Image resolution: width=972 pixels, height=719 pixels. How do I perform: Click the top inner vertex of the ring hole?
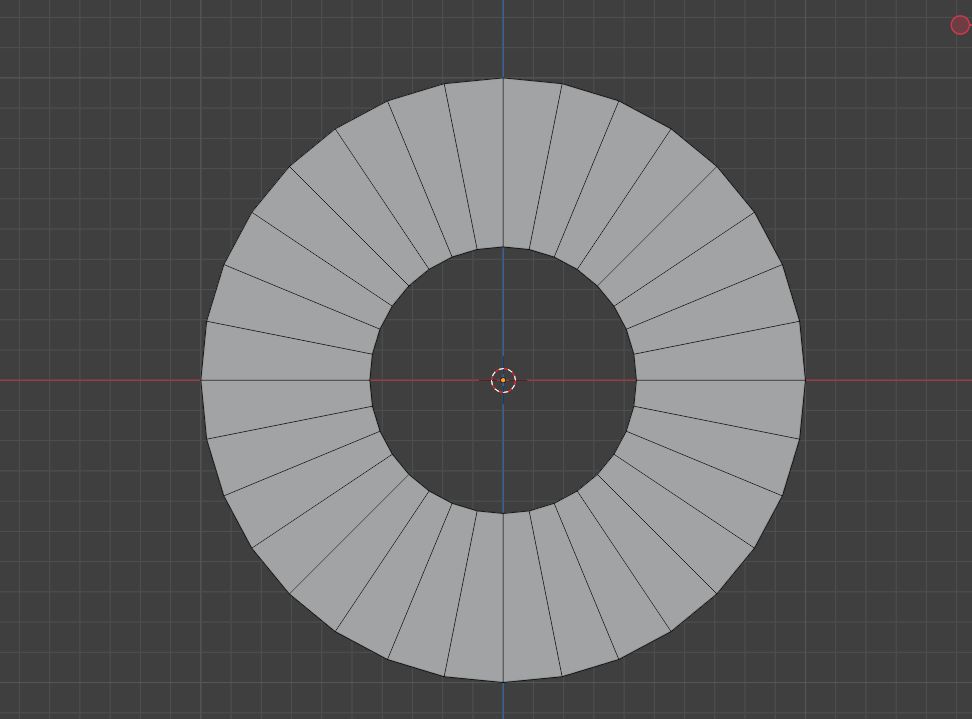(x=503, y=247)
